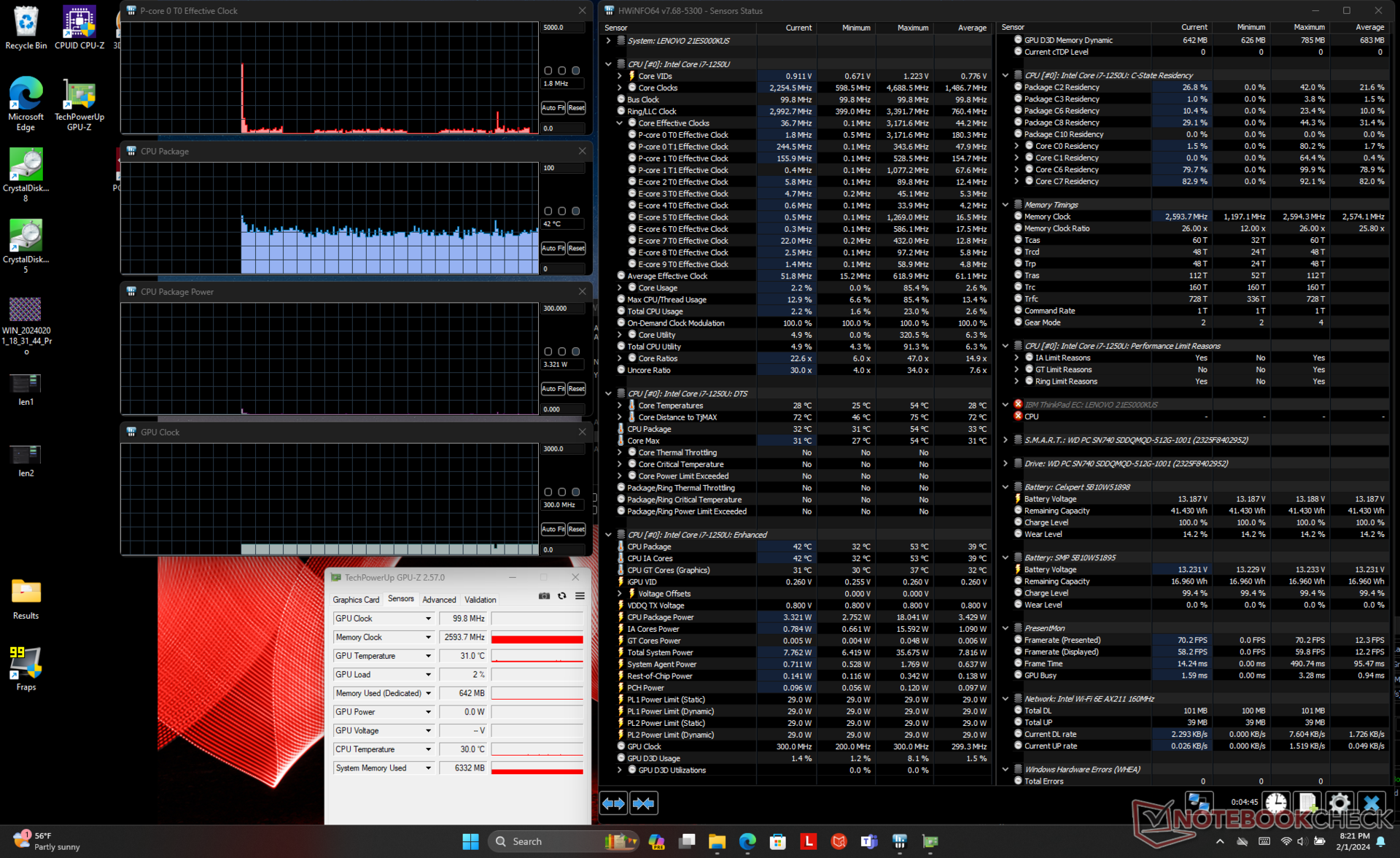Screen dimensions: 1400x858
Task: Click HWiNFO expand layout arrows button
Action: click(613, 803)
